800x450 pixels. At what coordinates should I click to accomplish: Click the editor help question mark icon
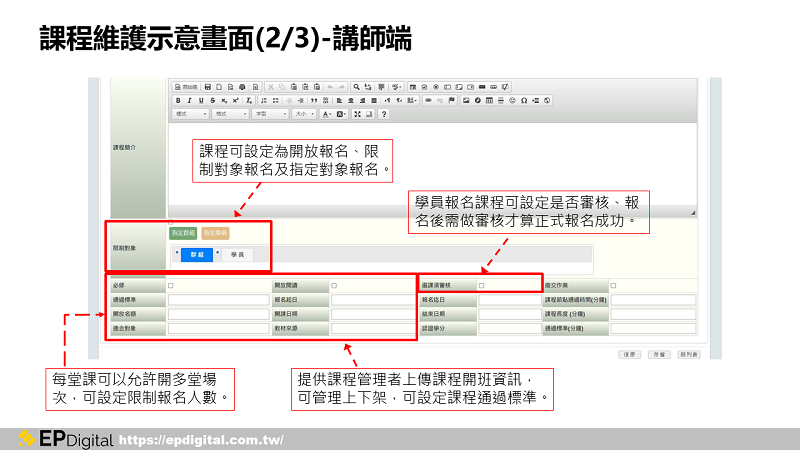383,114
